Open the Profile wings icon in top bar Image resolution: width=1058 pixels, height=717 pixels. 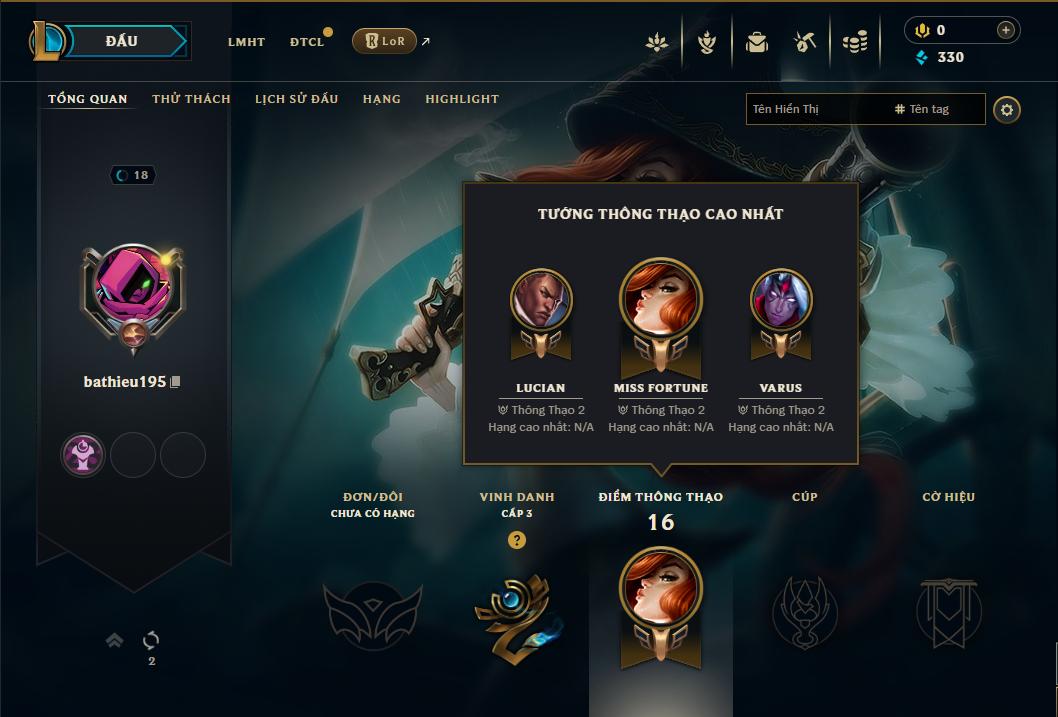706,42
